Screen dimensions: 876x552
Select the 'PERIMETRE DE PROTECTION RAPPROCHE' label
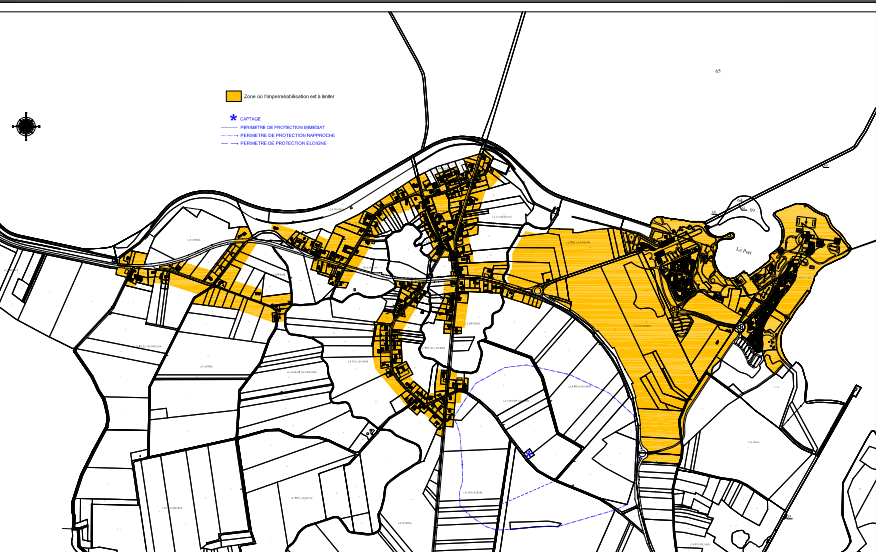(287, 136)
